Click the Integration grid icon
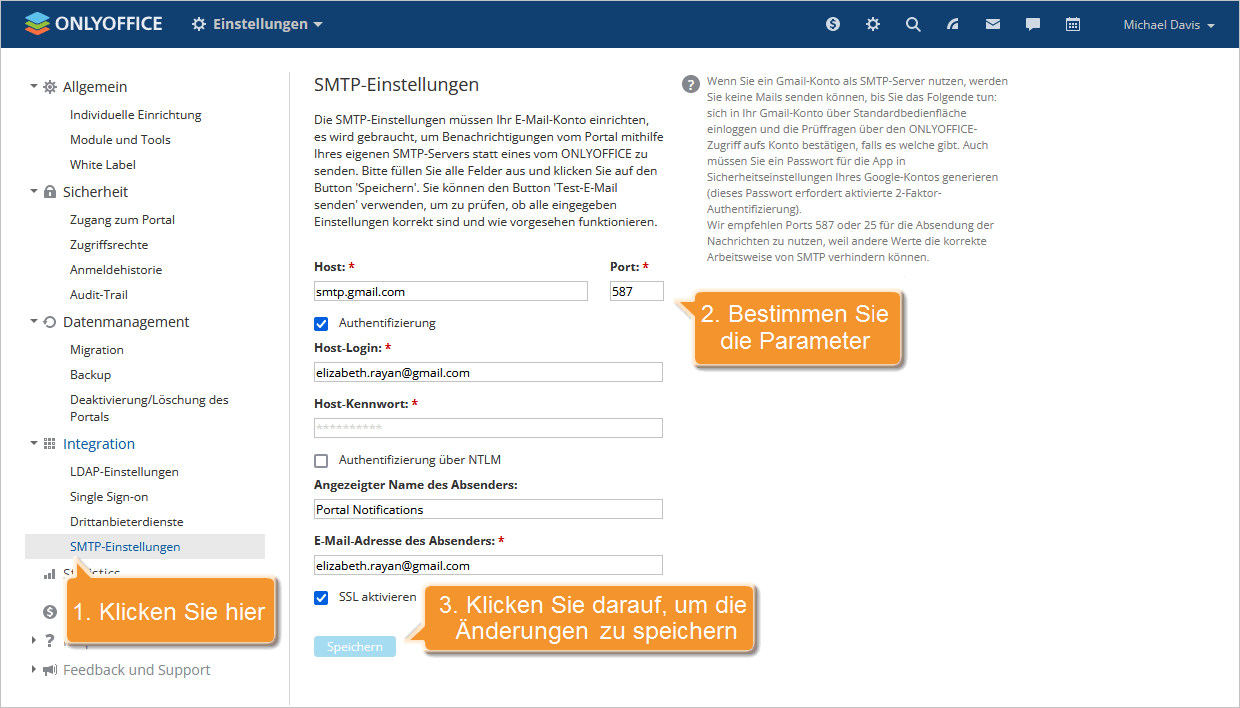 point(50,444)
